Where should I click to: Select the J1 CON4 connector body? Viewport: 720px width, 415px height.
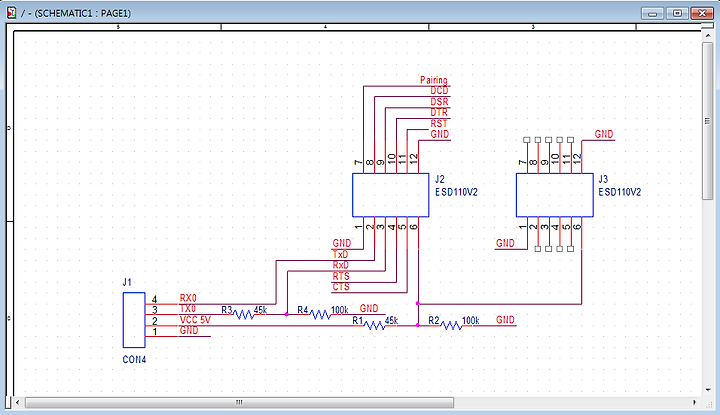tap(134, 320)
